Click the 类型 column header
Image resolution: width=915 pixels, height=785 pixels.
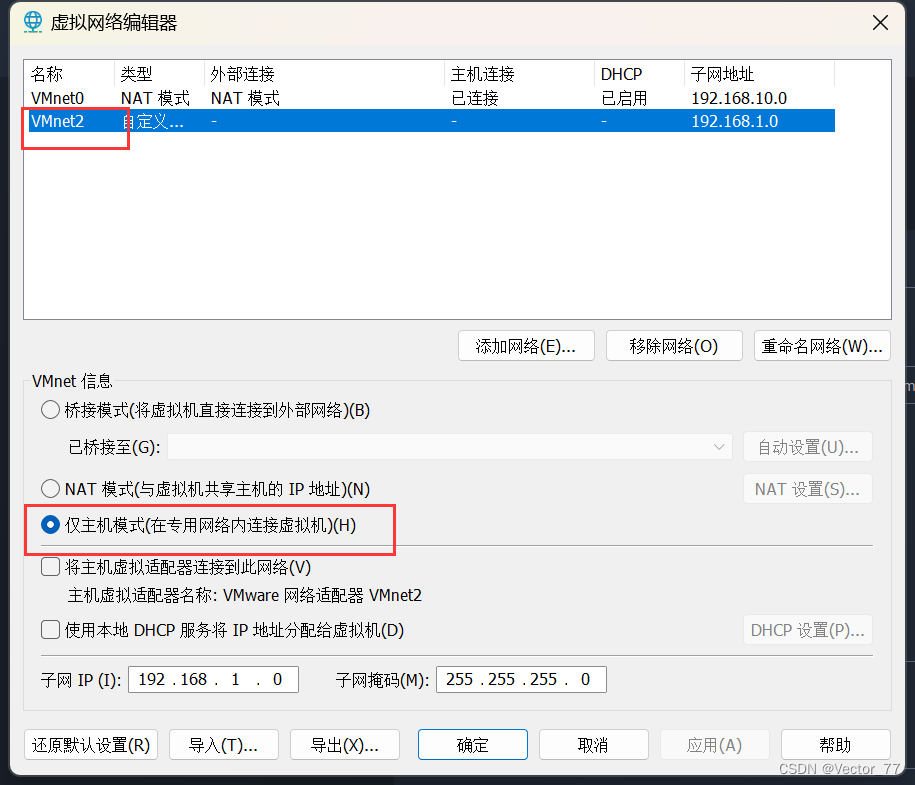pyautogui.click(x=159, y=74)
